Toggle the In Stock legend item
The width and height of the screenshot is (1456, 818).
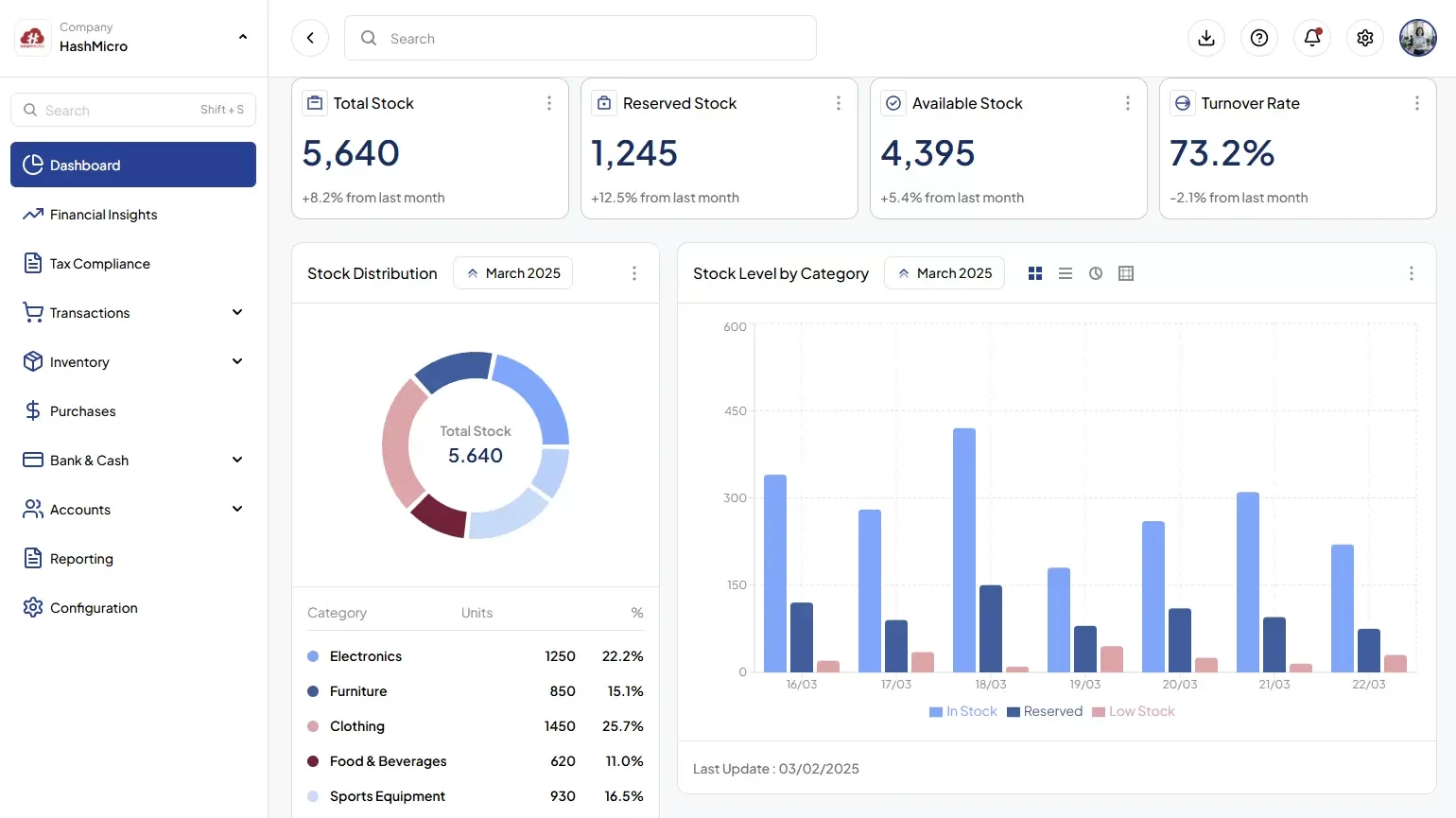963,711
